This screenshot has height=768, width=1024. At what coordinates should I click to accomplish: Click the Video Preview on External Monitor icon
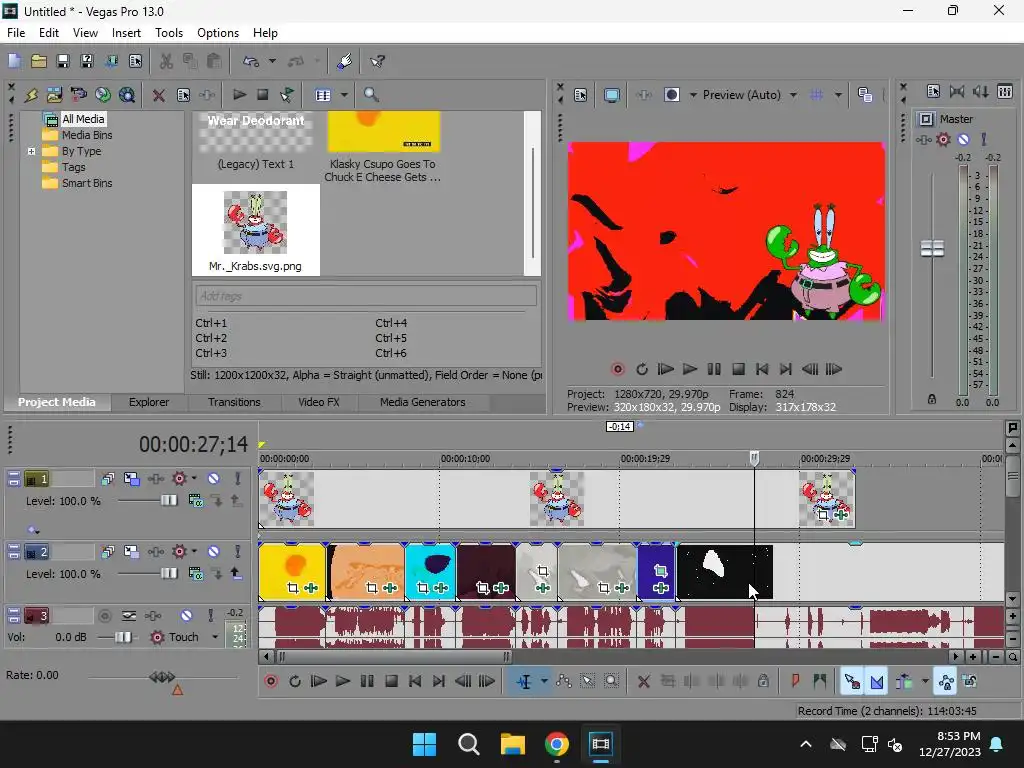pos(611,95)
